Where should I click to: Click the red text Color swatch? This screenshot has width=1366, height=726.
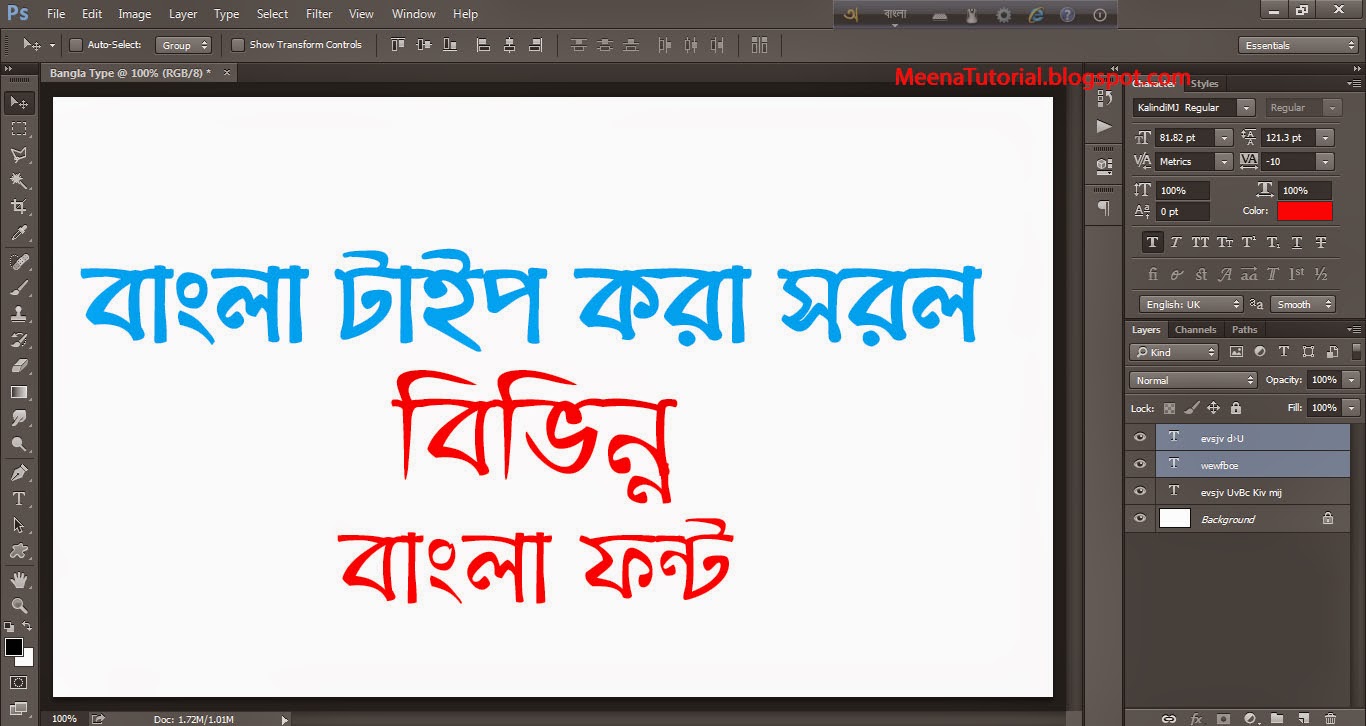coord(1305,211)
